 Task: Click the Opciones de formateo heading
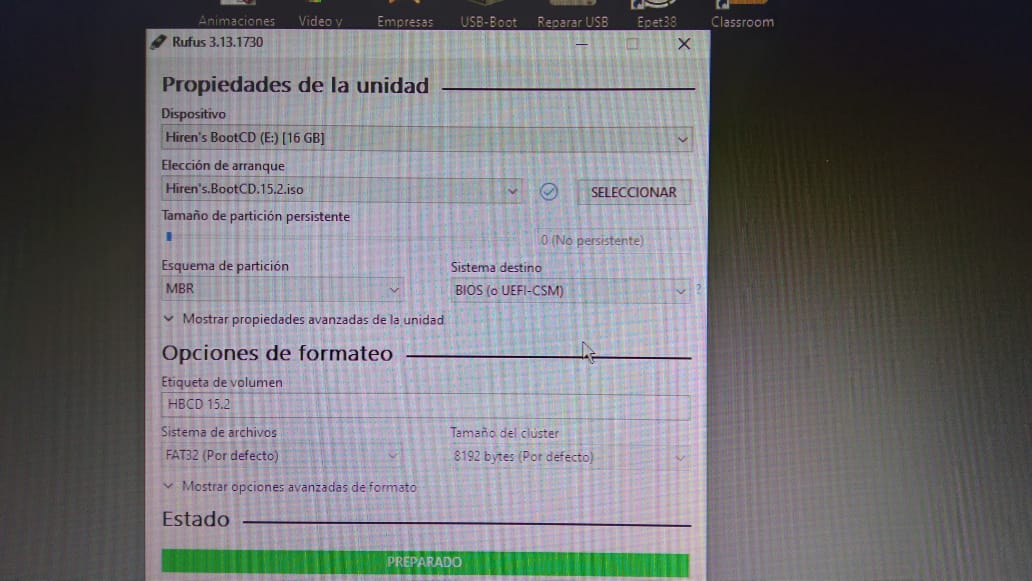[x=277, y=353]
